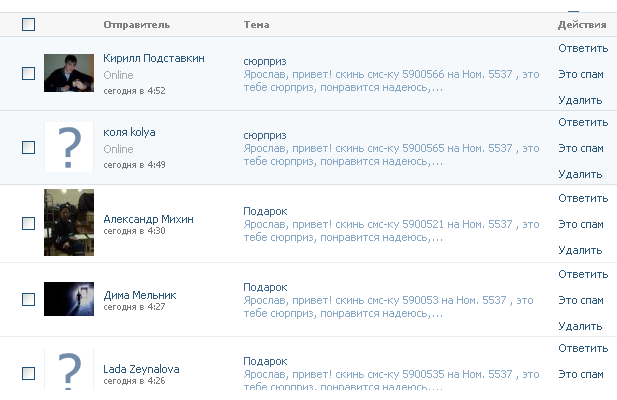617x400 pixels.
Task: Open the sender name Александр Михин
Action: [x=149, y=219]
